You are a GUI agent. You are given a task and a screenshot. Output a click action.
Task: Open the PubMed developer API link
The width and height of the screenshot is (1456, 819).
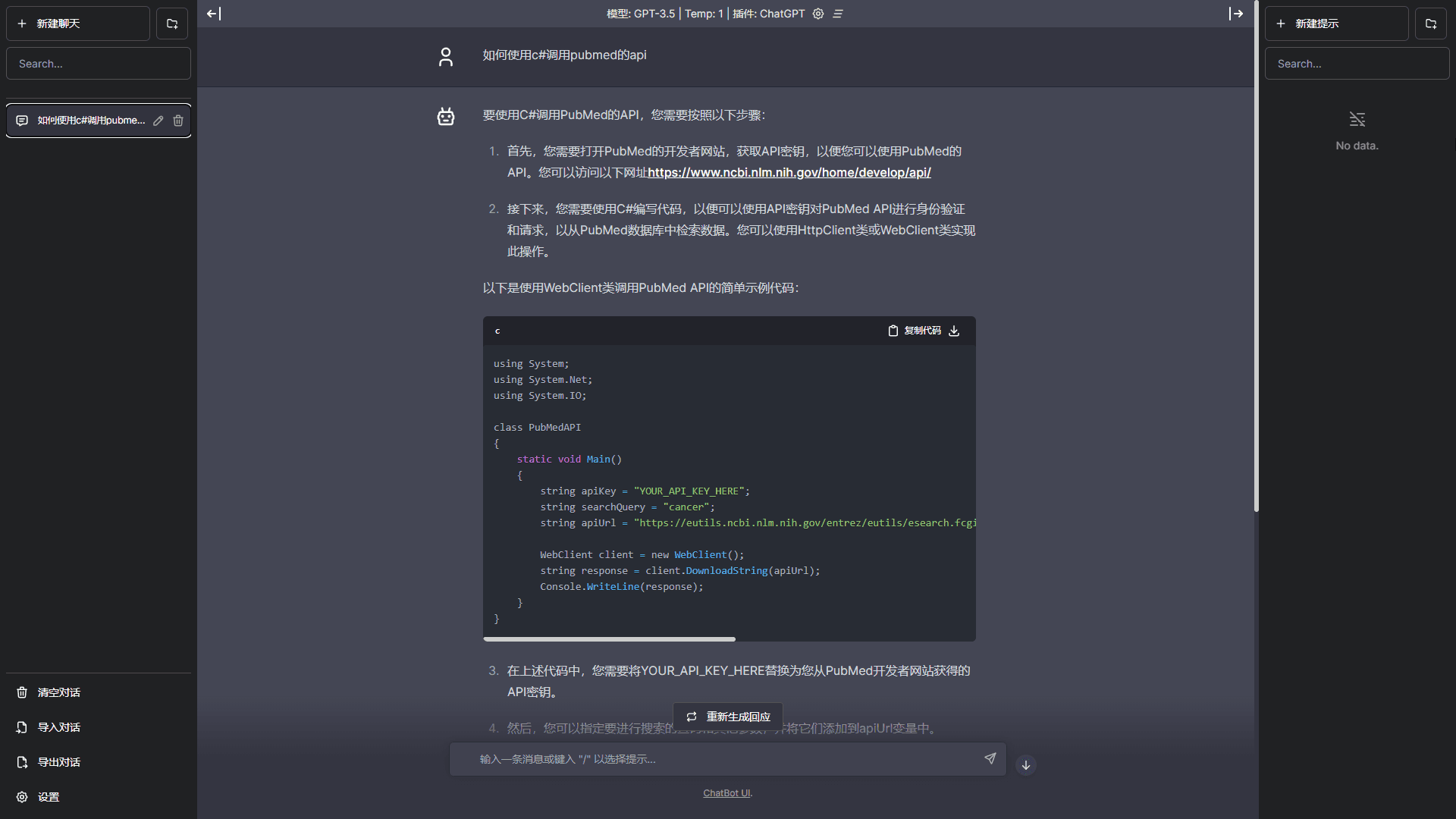click(789, 173)
